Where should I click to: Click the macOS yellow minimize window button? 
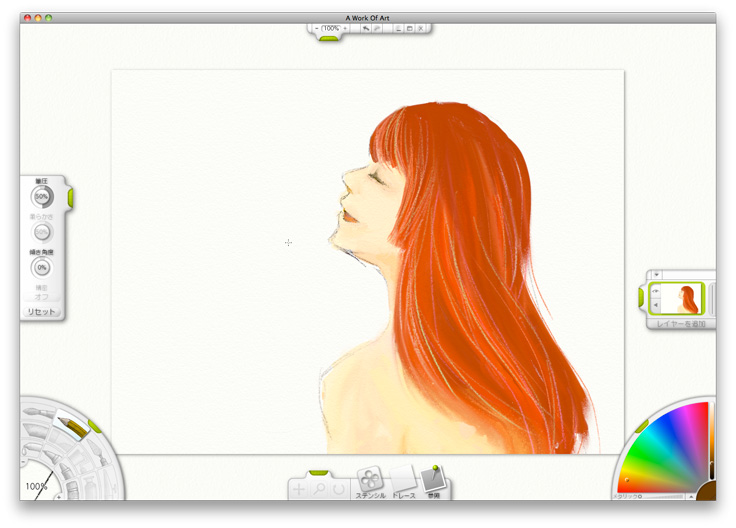[x=38, y=18]
